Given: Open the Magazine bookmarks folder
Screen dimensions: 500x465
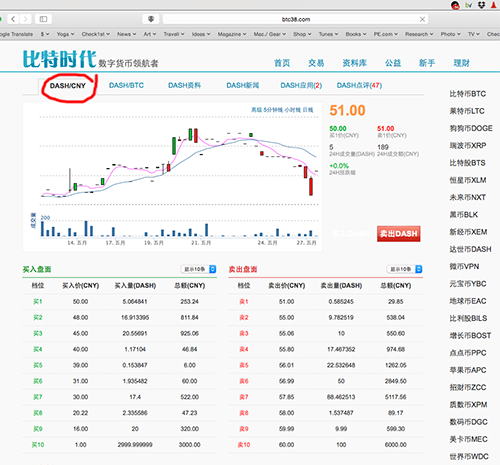Looking at the screenshot, I should [232, 34].
